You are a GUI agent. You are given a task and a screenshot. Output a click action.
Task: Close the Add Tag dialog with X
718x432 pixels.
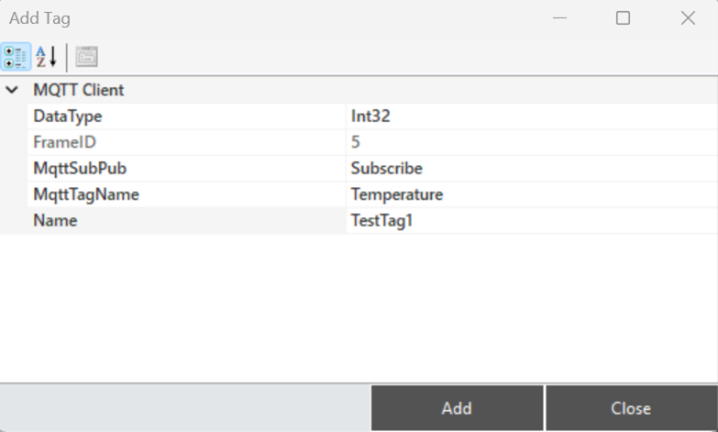coord(688,18)
